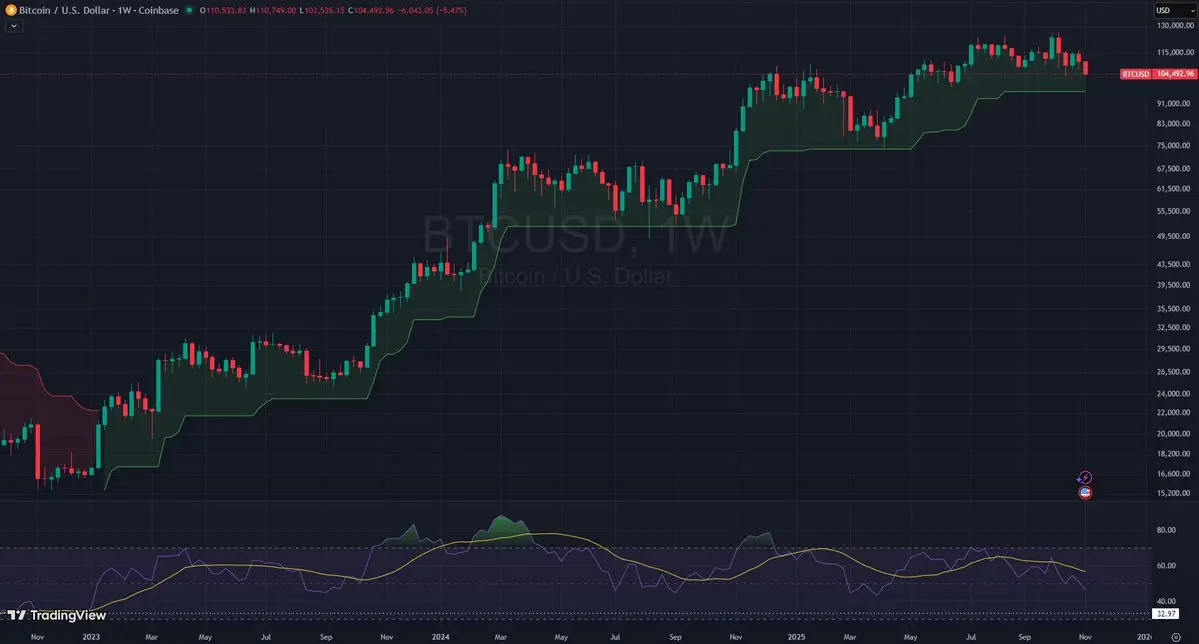
Task: Click the green market status dot
Action: click(x=189, y=10)
